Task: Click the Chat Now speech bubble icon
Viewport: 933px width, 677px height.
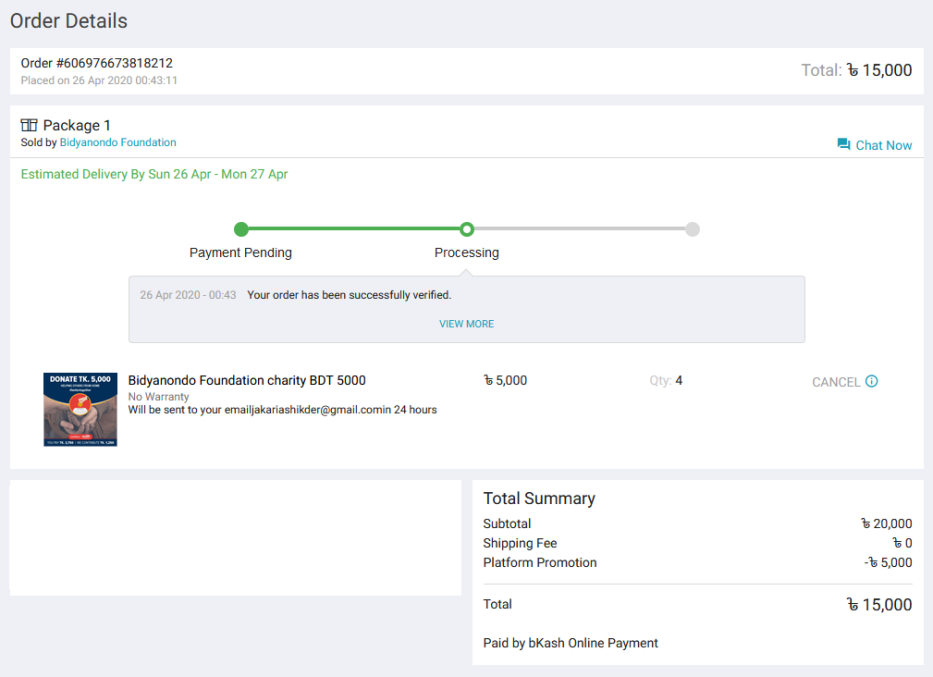Action: click(x=844, y=145)
